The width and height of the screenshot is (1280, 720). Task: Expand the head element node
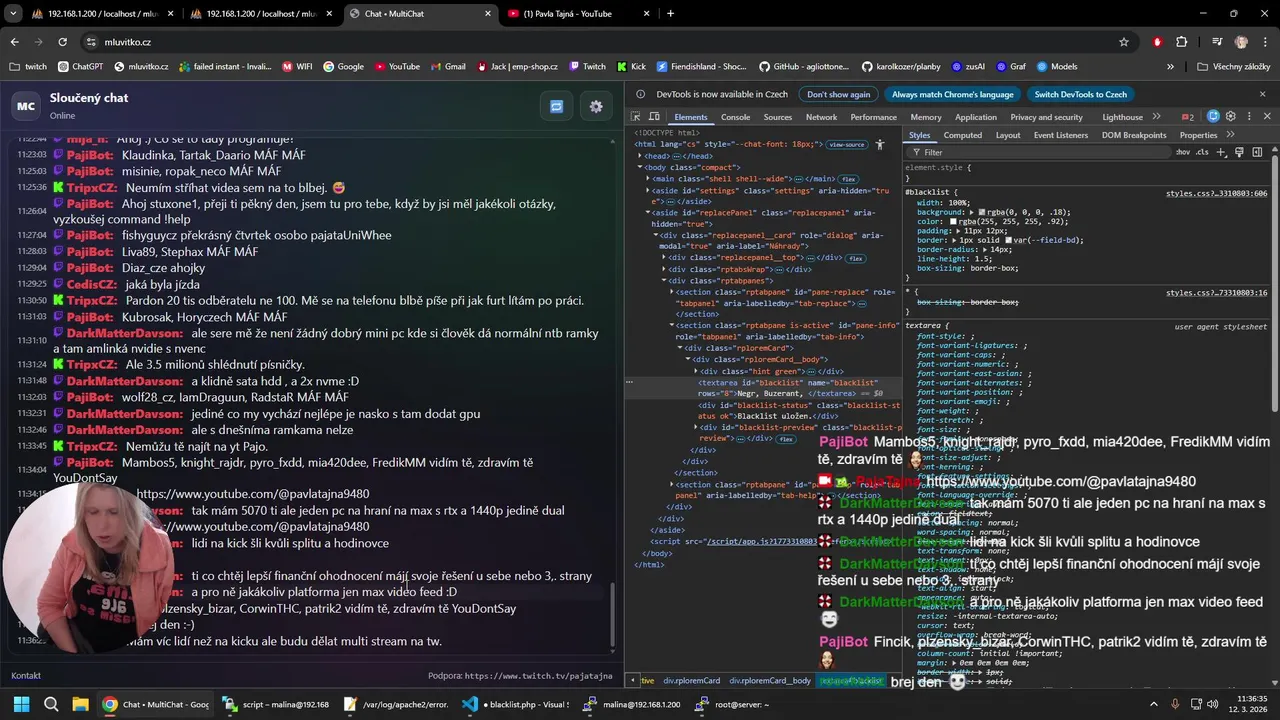pyautogui.click(x=641, y=156)
